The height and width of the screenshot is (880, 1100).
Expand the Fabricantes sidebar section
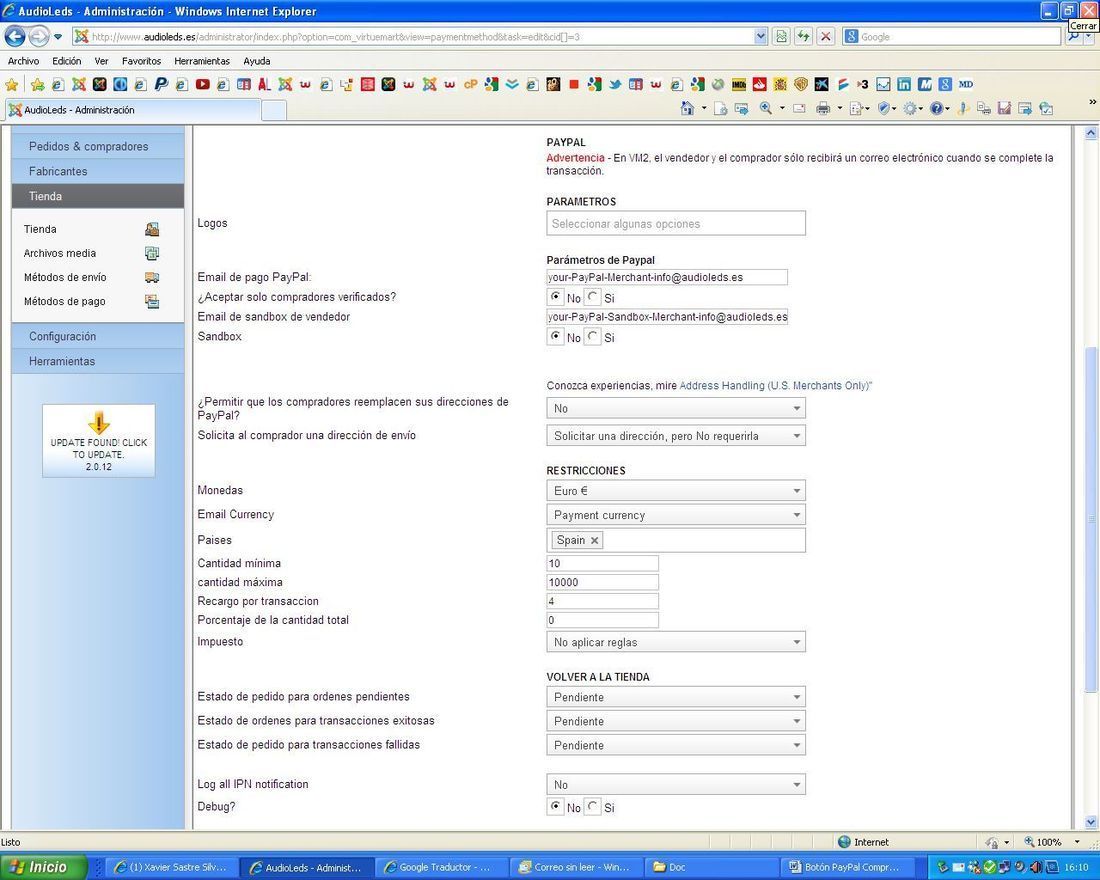pos(98,171)
